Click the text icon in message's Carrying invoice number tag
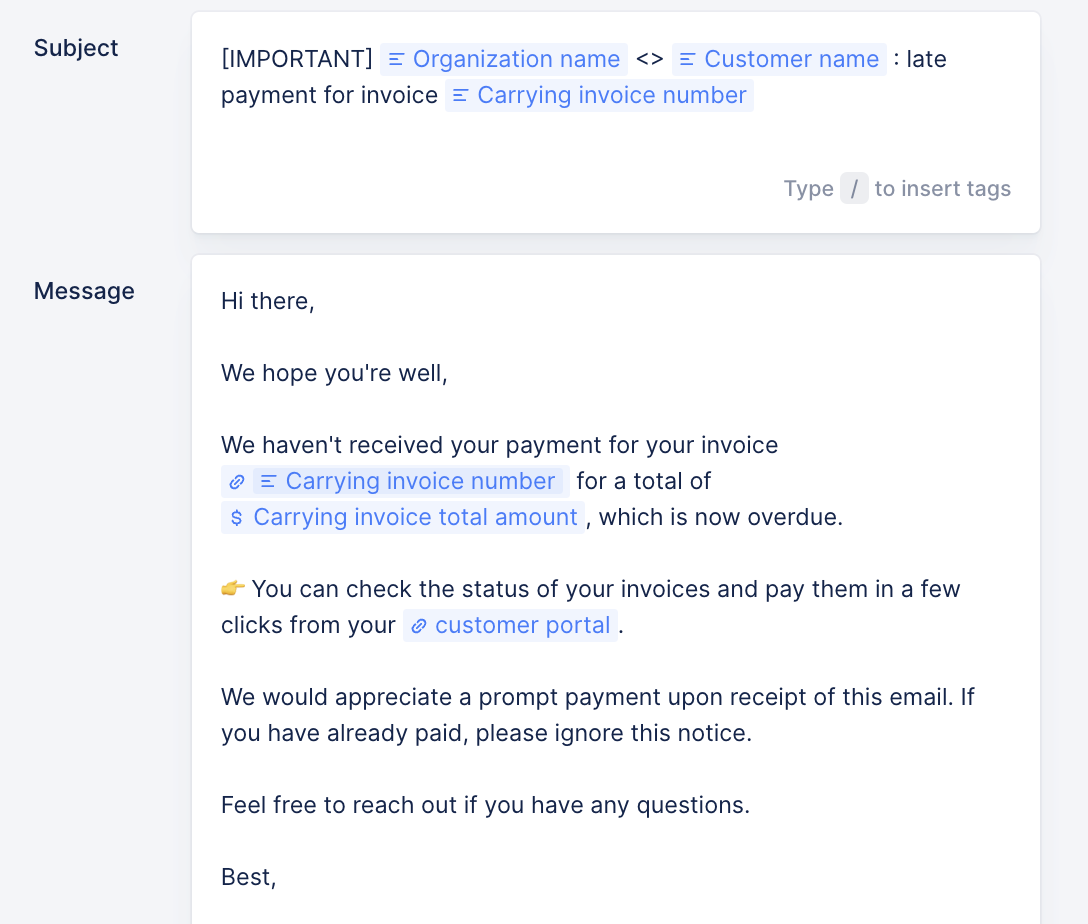The width and height of the screenshot is (1088, 924). pos(269,481)
